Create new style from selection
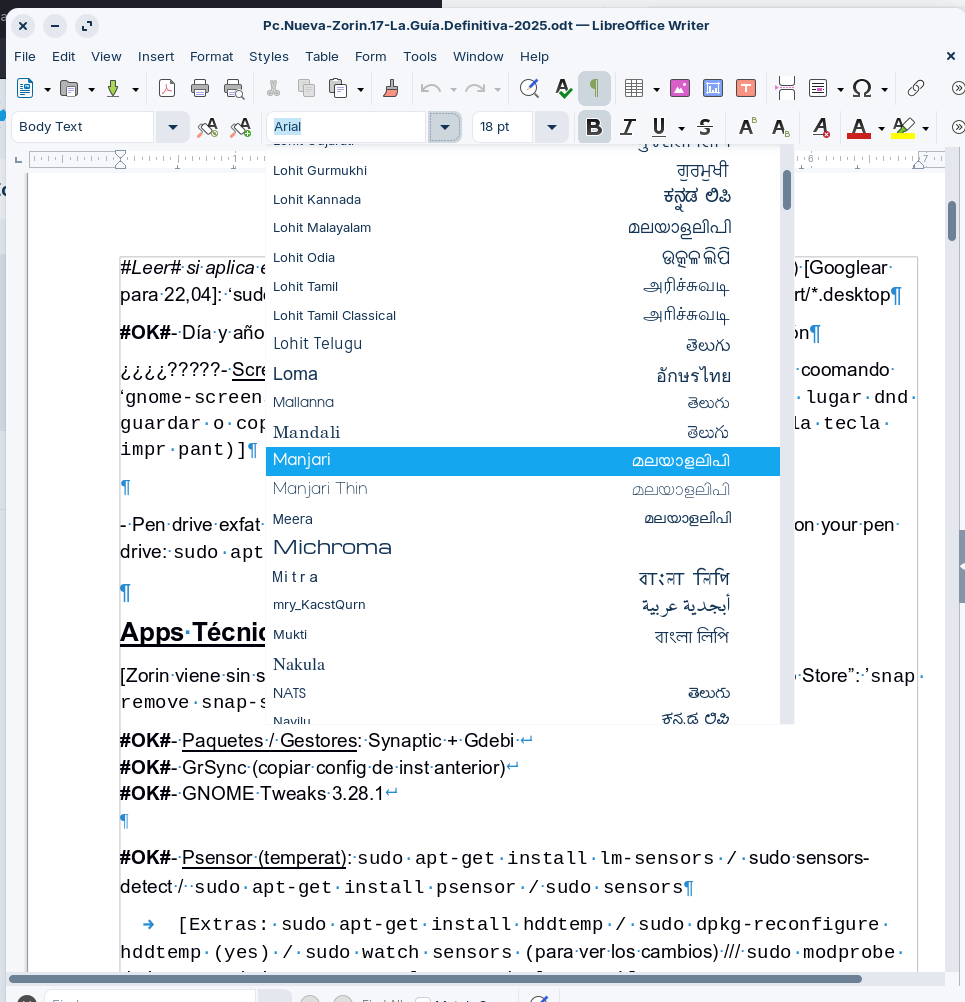 coord(241,127)
